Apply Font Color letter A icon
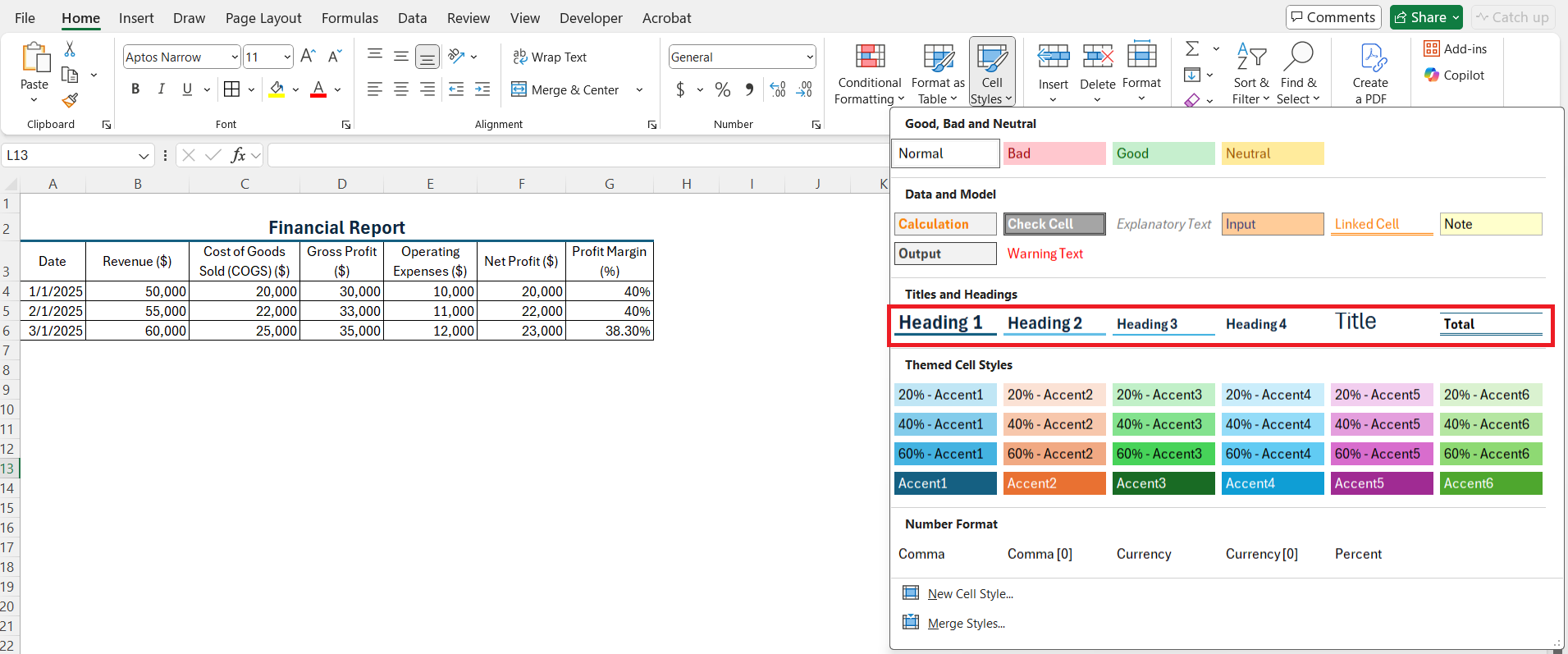1568x654 pixels. (318, 89)
